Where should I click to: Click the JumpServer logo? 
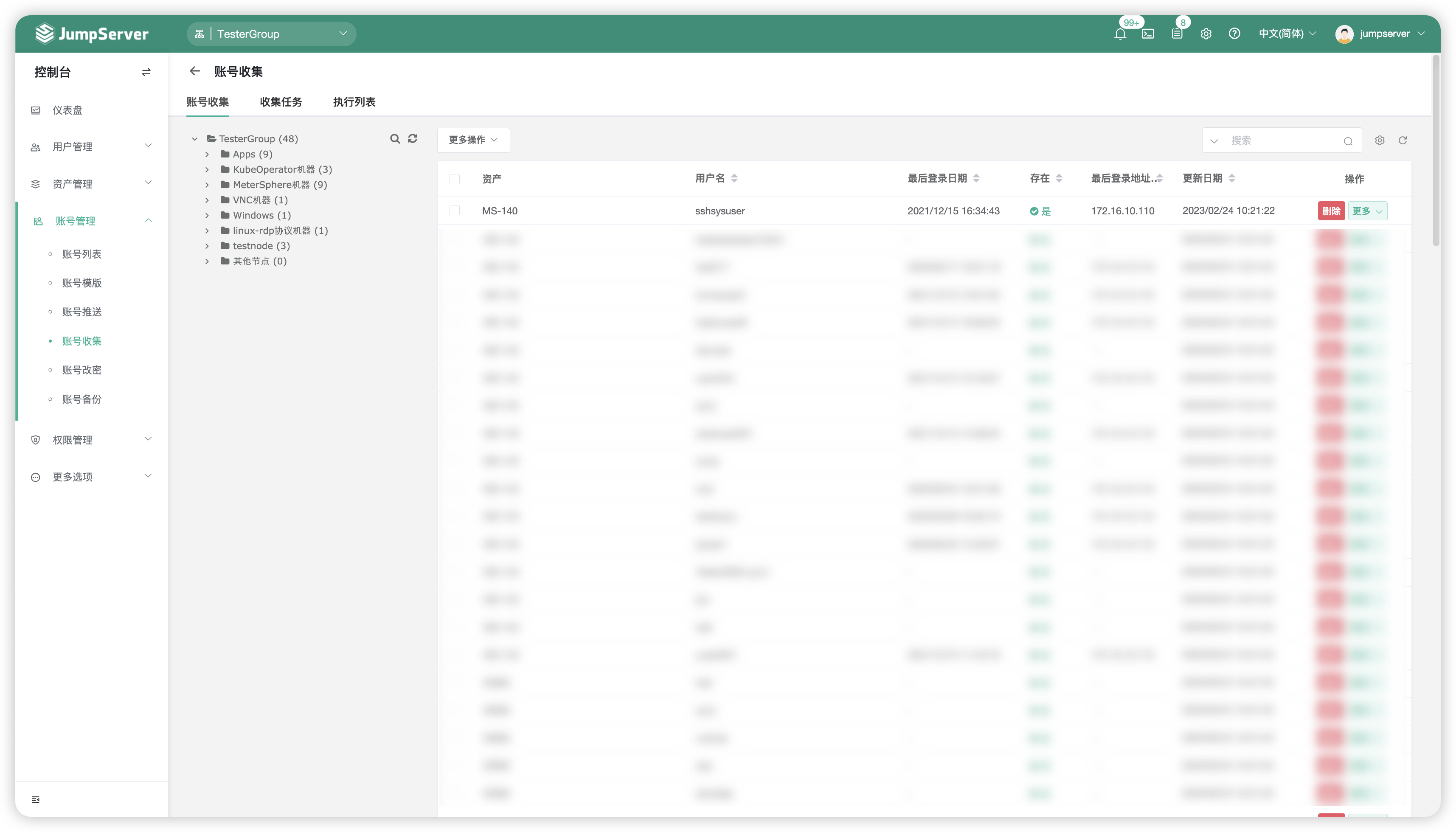point(91,34)
